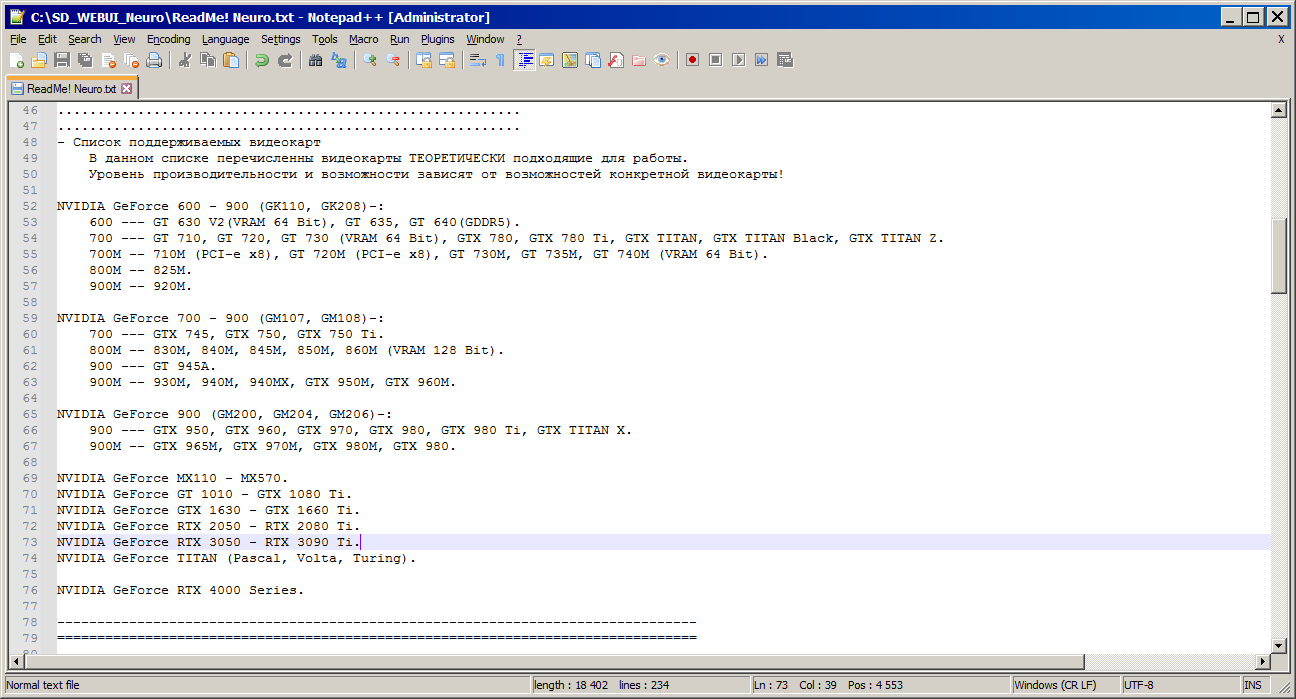The image size is (1296, 699).
Task: Toggle synchronize vertical scrolling icon
Action: tap(423, 60)
